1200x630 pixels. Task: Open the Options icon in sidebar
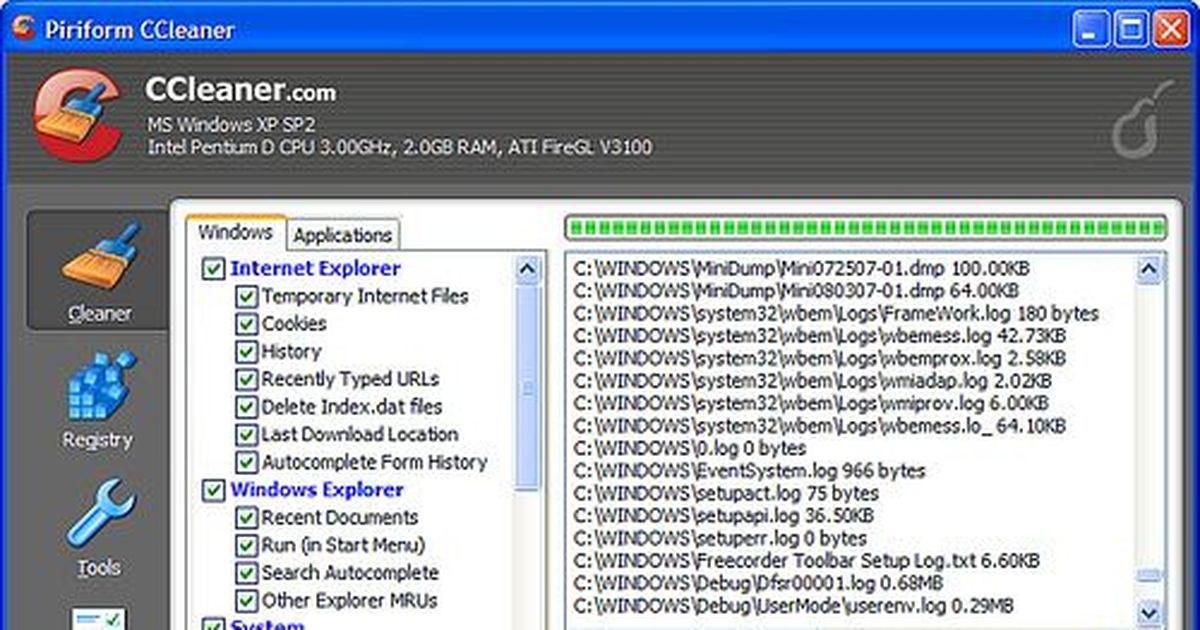coord(99,618)
